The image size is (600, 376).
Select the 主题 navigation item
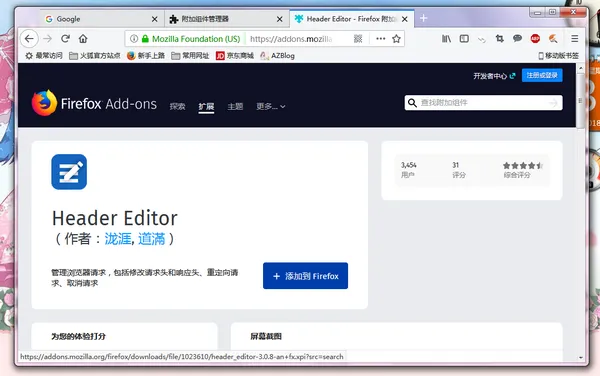click(235, 106)
